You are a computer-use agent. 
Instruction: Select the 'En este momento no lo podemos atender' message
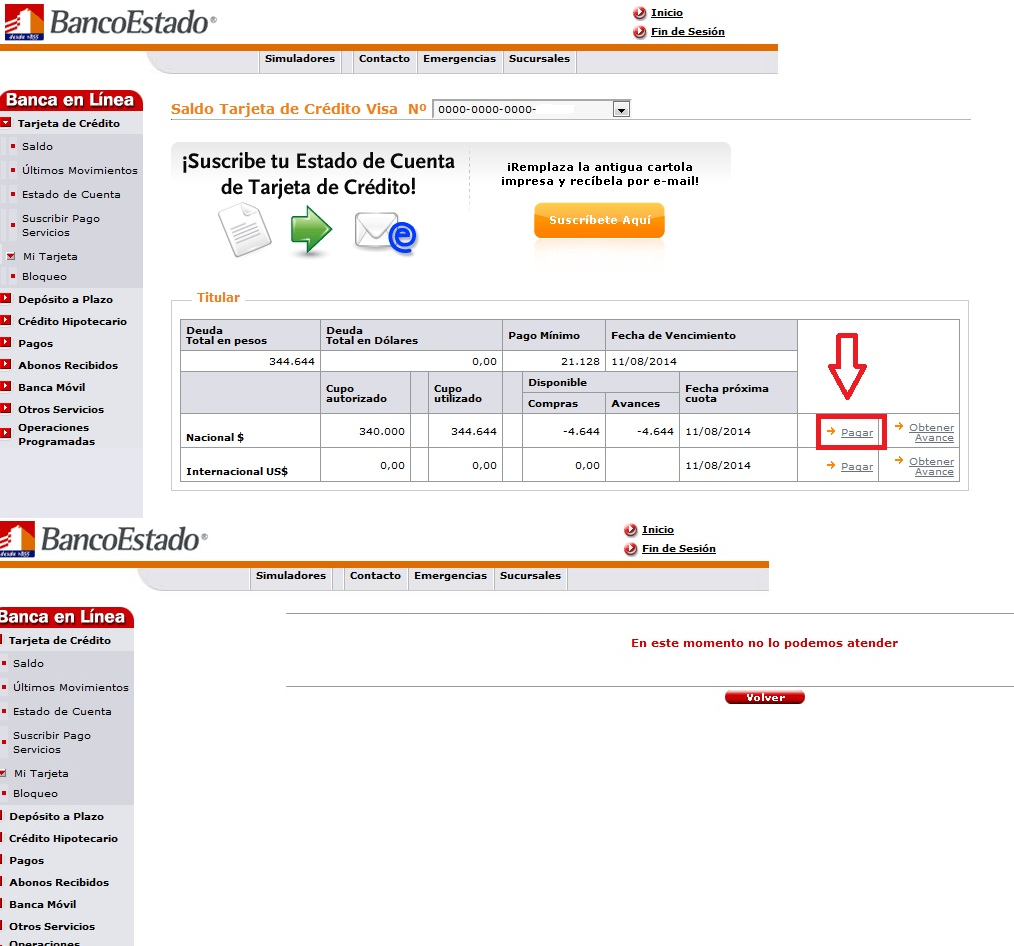(x=764, y=643)
